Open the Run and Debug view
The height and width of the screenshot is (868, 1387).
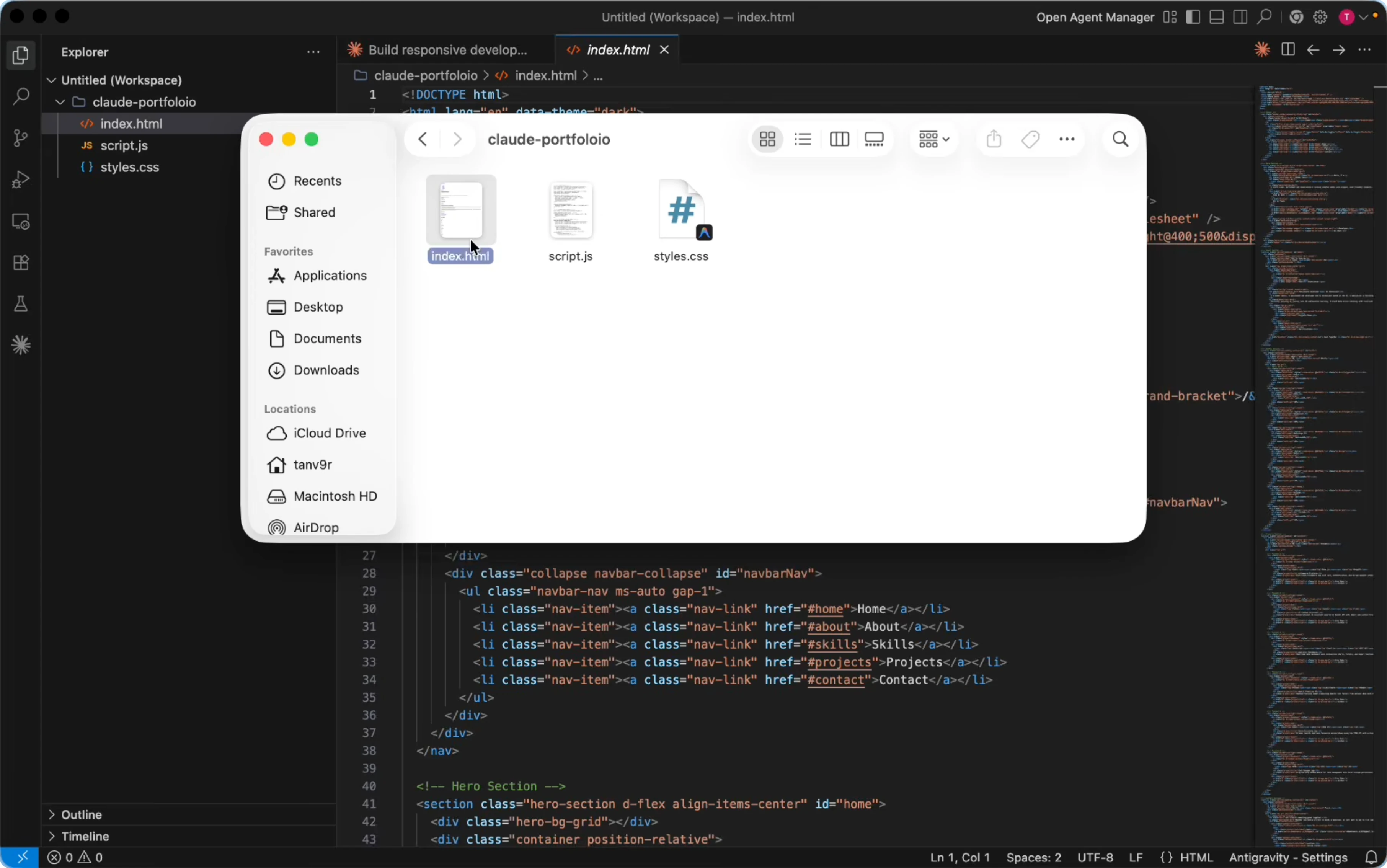tap(21, 180)
